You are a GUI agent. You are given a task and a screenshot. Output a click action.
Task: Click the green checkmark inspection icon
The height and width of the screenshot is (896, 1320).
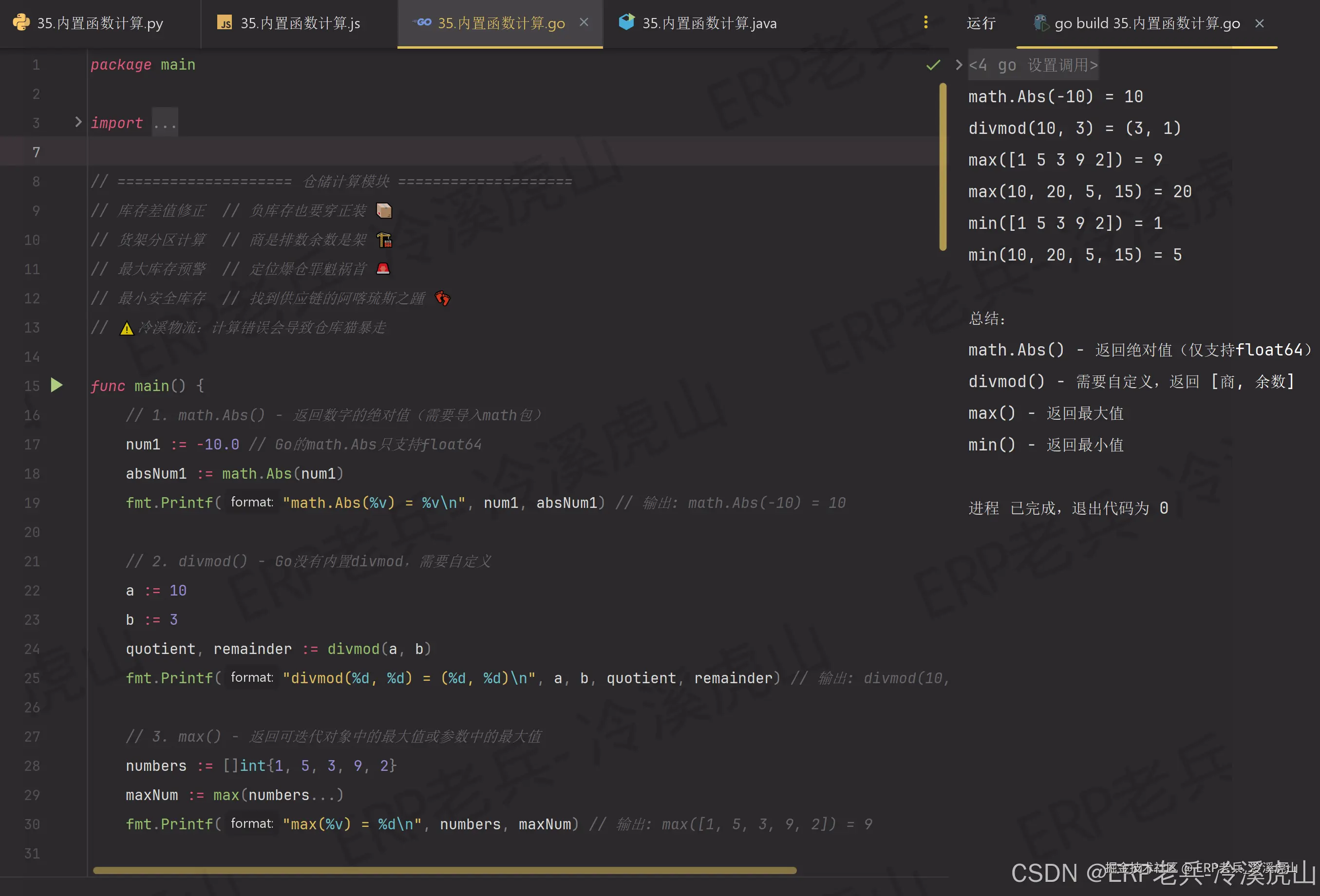(933, 65)
